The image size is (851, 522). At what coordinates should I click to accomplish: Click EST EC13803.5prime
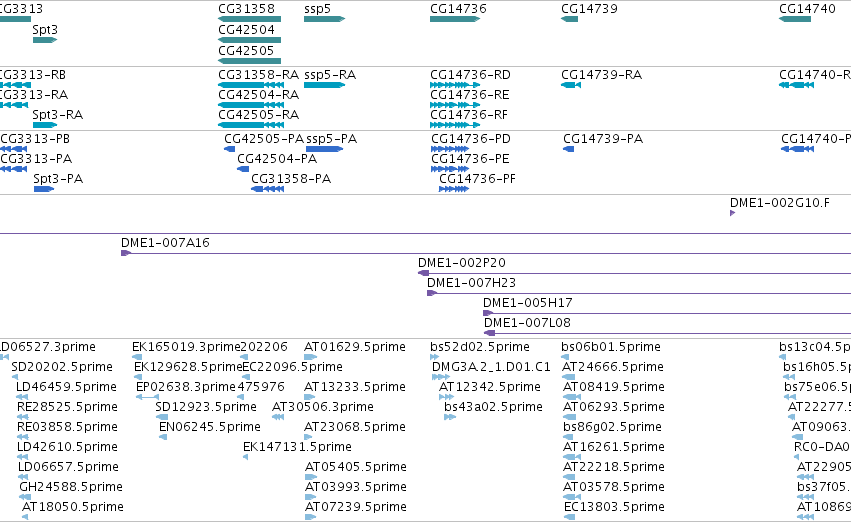coord(570,517)
